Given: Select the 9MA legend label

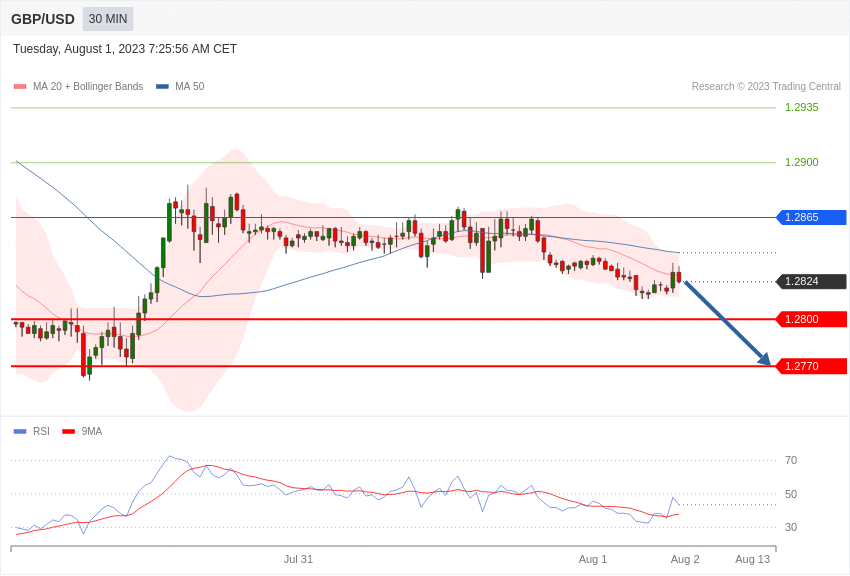Looking at the screenshot, I should pyautogui.click(x=92, y=431).
